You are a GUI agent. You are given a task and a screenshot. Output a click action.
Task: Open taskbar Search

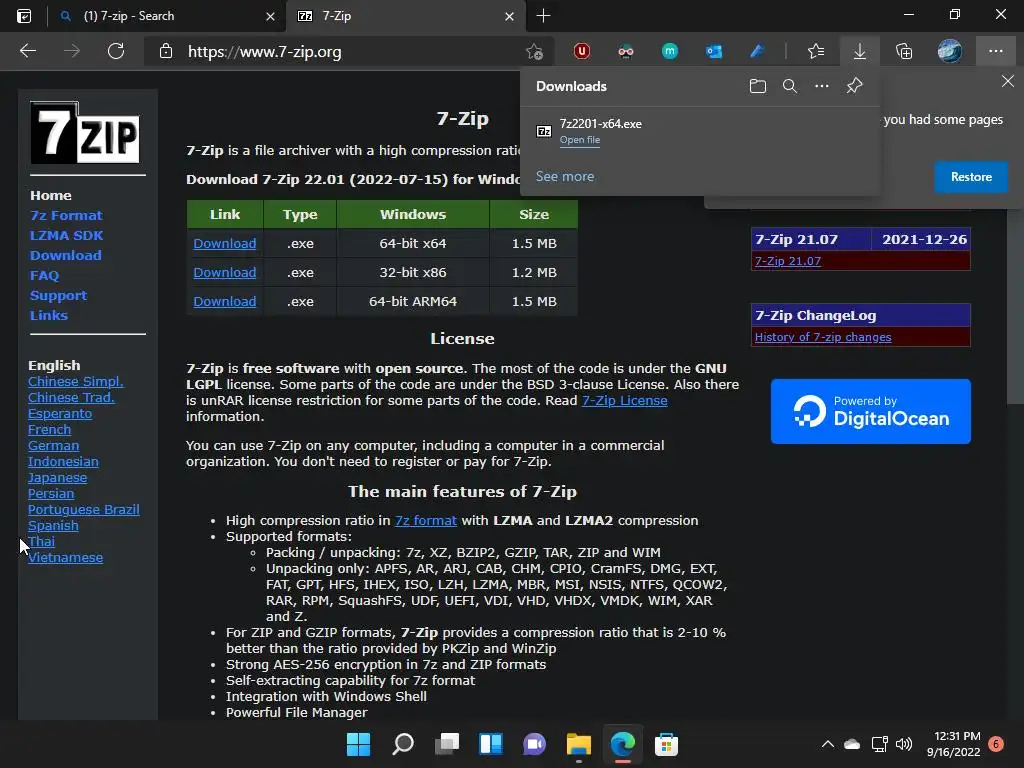(x=402, y=744)
